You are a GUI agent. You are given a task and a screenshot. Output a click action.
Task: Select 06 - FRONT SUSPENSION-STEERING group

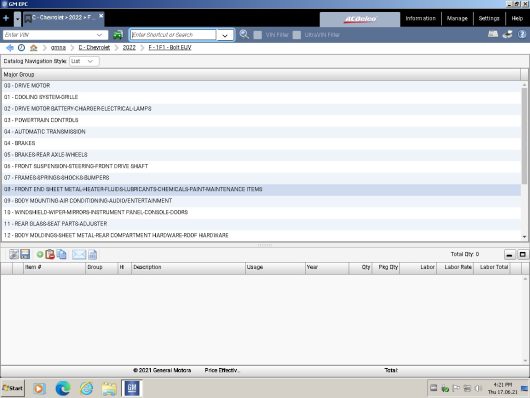[261, 166]
